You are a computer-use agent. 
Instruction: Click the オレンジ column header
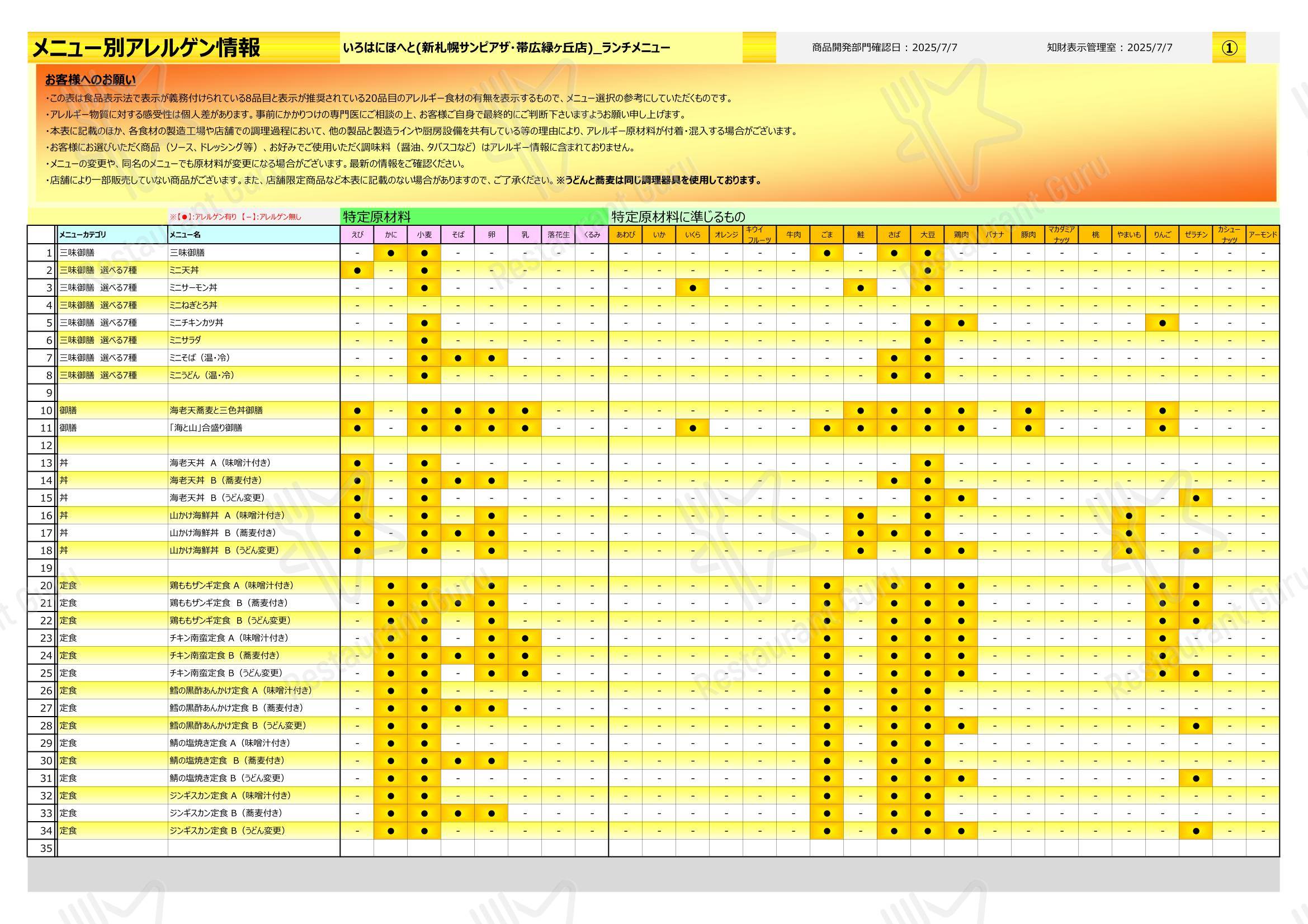point(726,235)
